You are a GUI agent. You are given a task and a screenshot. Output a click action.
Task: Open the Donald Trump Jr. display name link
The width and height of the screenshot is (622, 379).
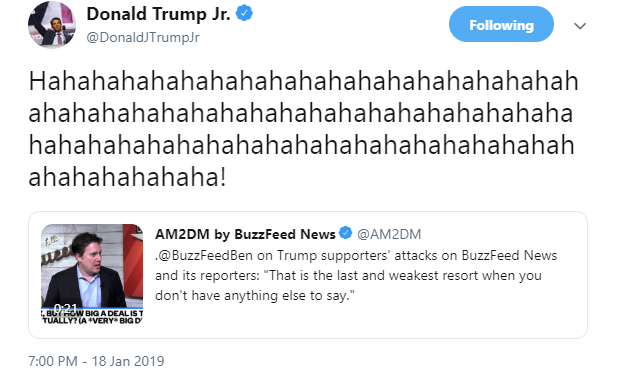(x=158, y=14)
